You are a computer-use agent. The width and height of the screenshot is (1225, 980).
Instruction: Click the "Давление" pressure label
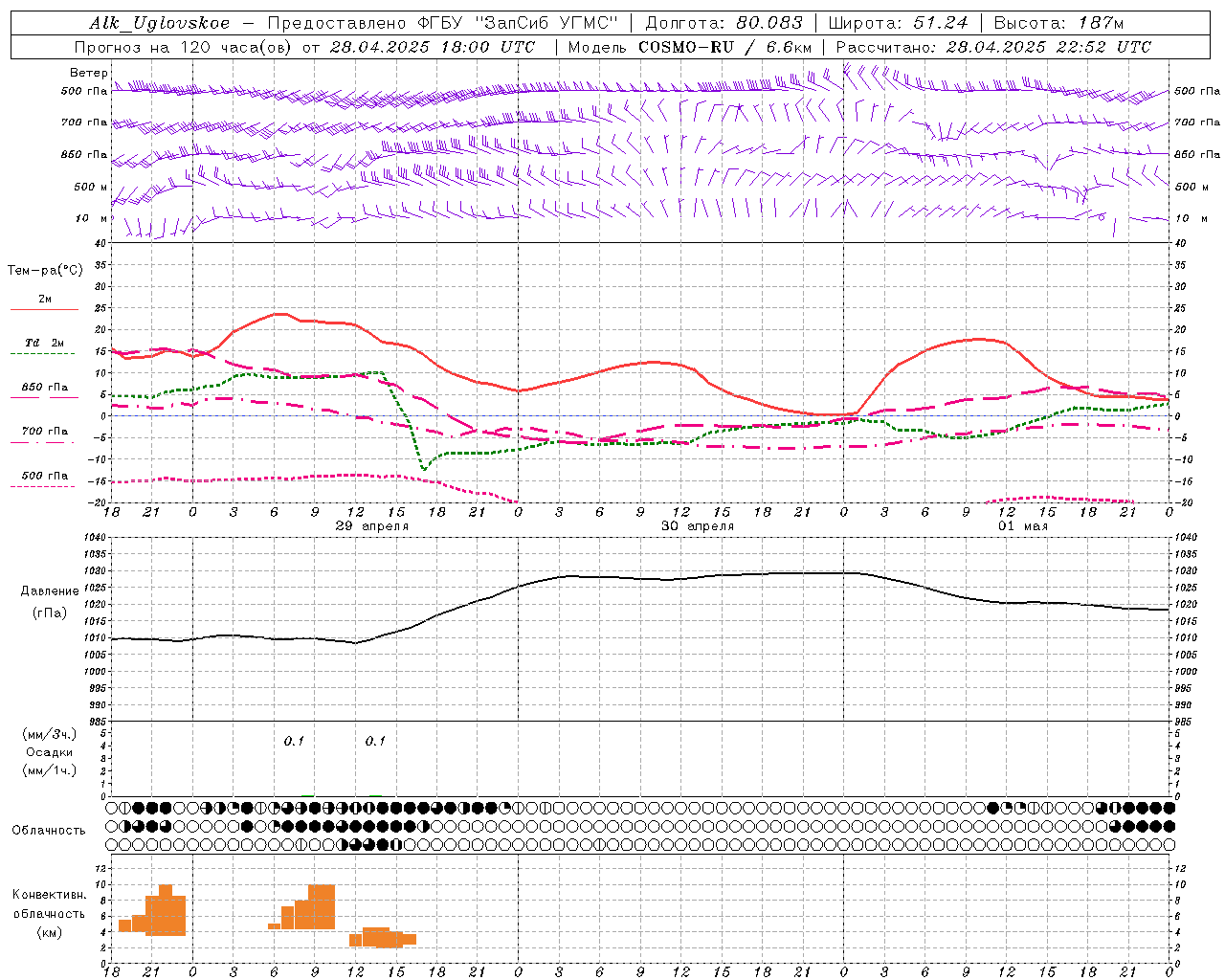pyautogui.click(x=50, y=591)
